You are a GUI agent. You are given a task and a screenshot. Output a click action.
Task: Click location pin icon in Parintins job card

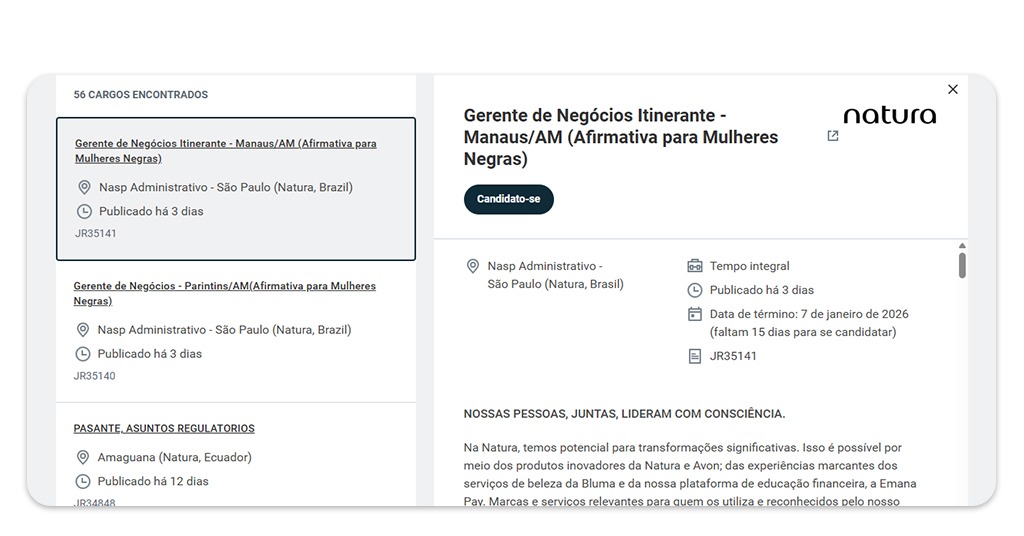(83, 330)
